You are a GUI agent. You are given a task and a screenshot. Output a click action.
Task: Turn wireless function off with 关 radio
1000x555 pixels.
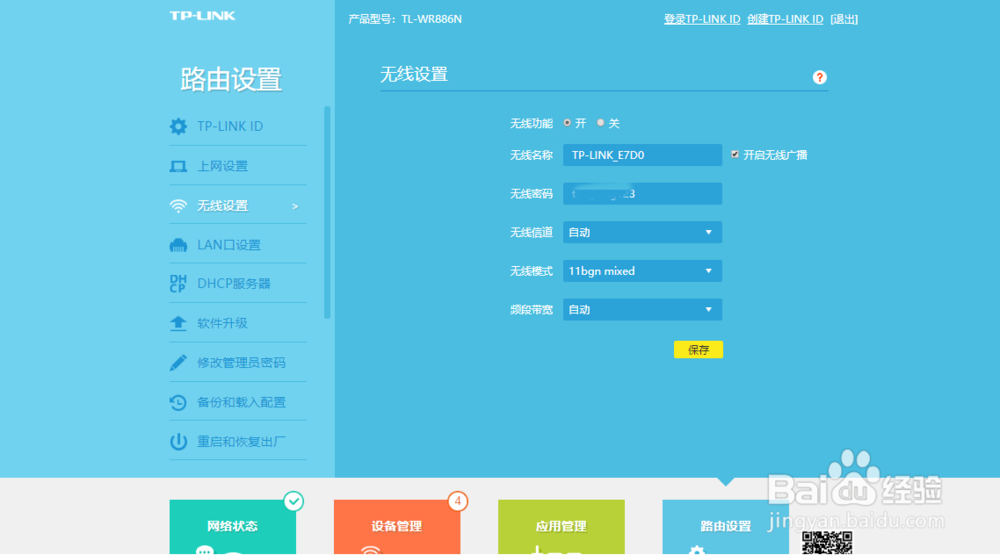click(x=600, y=122)
